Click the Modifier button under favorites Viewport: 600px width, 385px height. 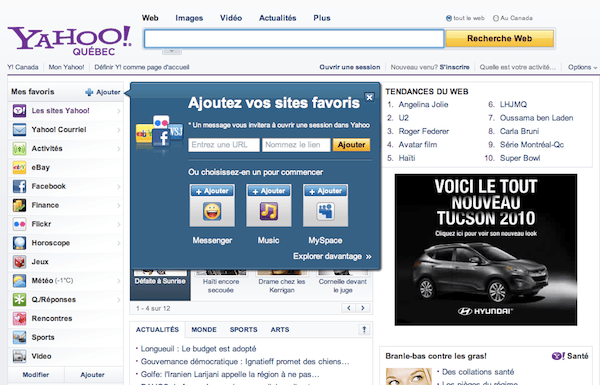36,375
